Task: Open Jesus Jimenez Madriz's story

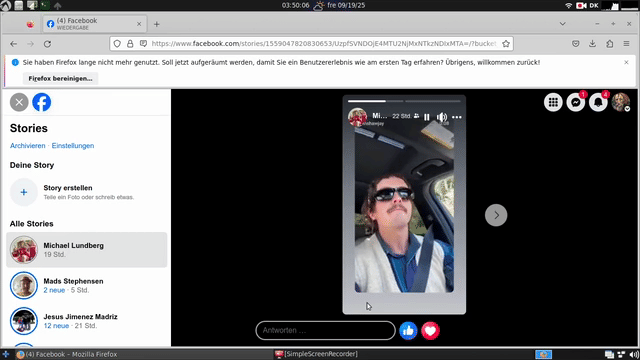Action: [87, 321]
